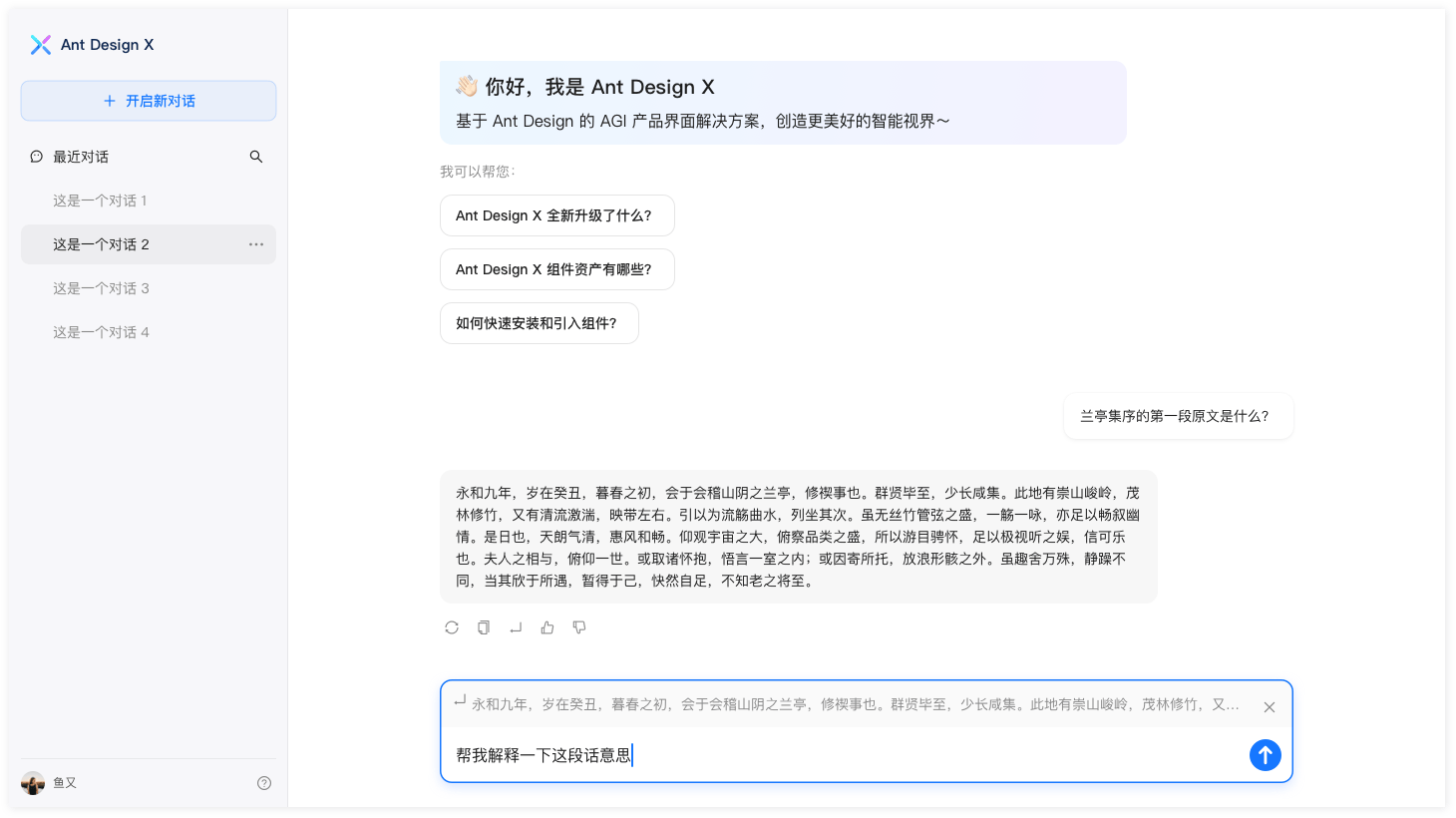Open more options for 这是一个对话 2
This screenshot has width=1456, height=818.
point(256,244)
